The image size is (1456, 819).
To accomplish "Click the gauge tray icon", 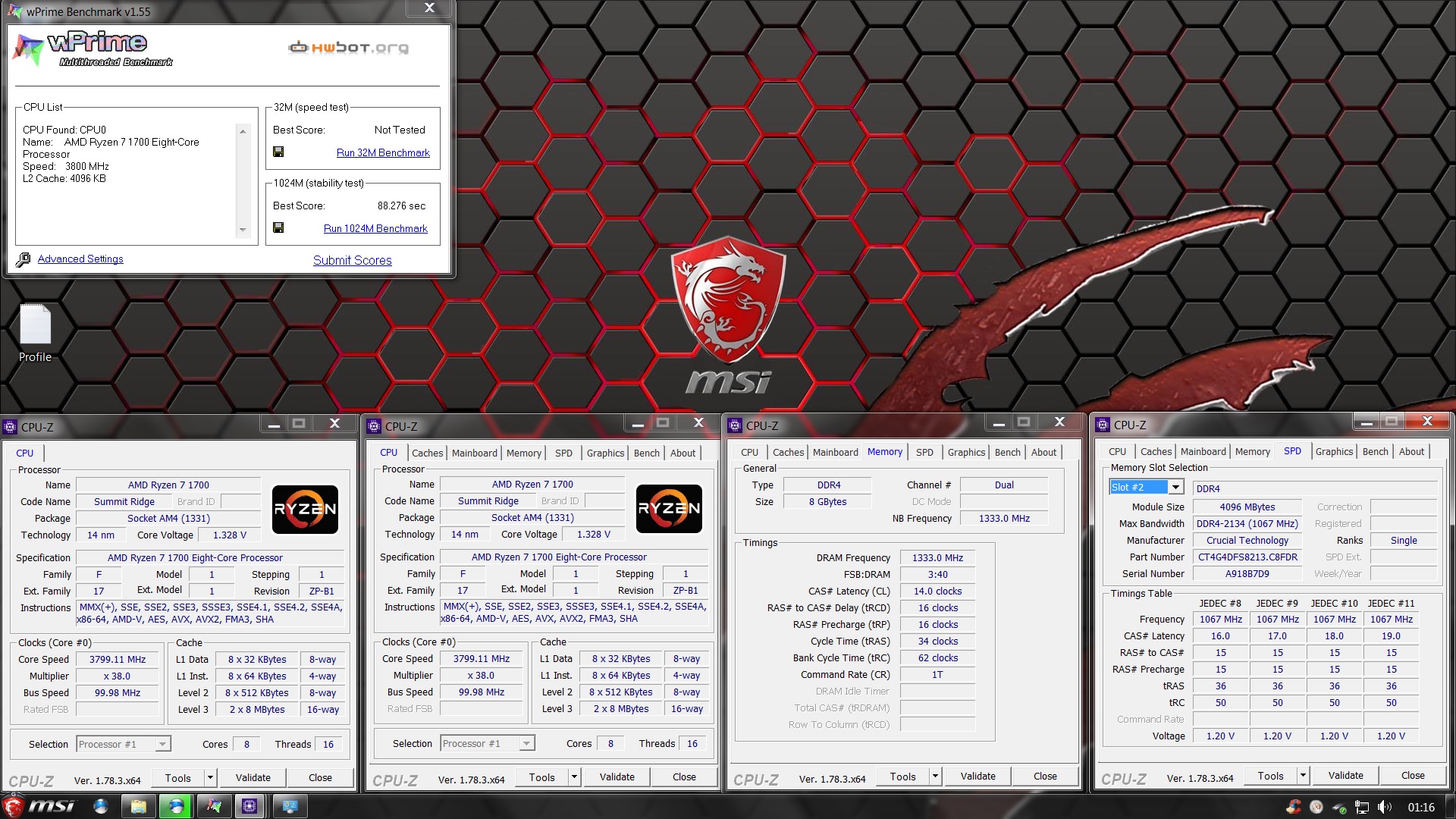I will pyautogui.click(x=1316, y=807).
